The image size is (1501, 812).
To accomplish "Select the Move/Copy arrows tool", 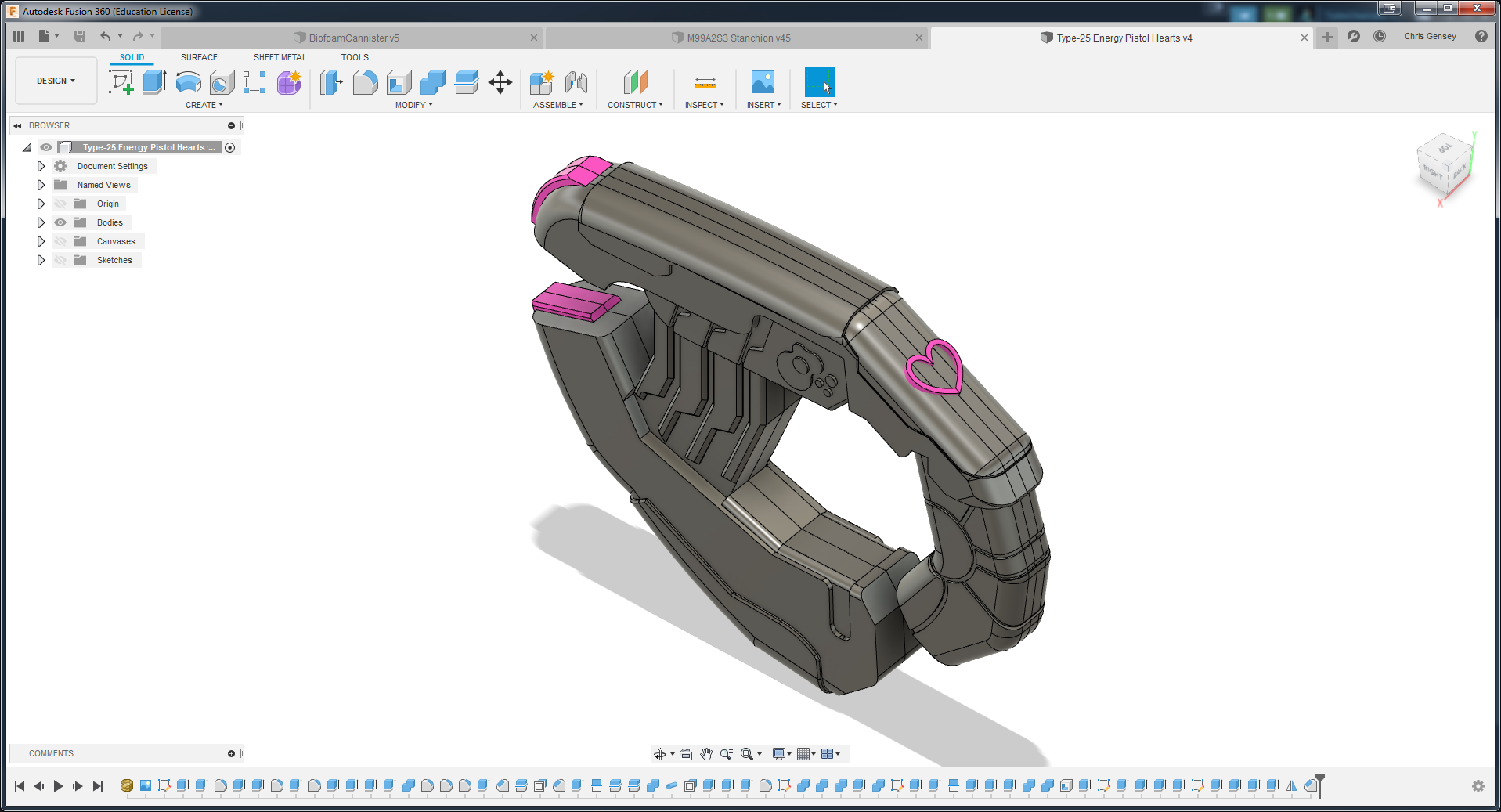I will (x=500, y=82).
